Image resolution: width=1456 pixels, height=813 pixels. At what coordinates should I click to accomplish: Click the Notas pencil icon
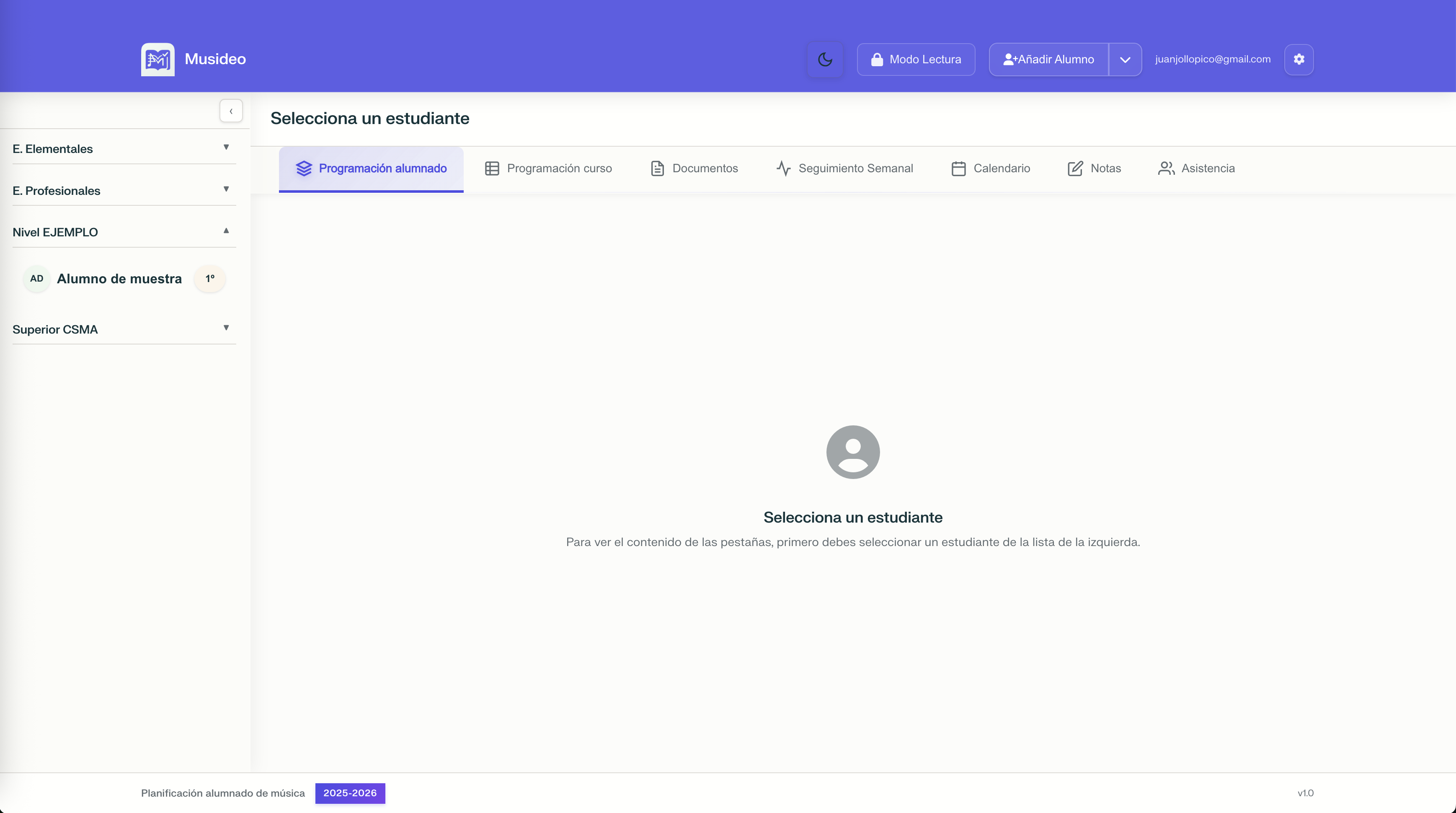pos(1074,168)
